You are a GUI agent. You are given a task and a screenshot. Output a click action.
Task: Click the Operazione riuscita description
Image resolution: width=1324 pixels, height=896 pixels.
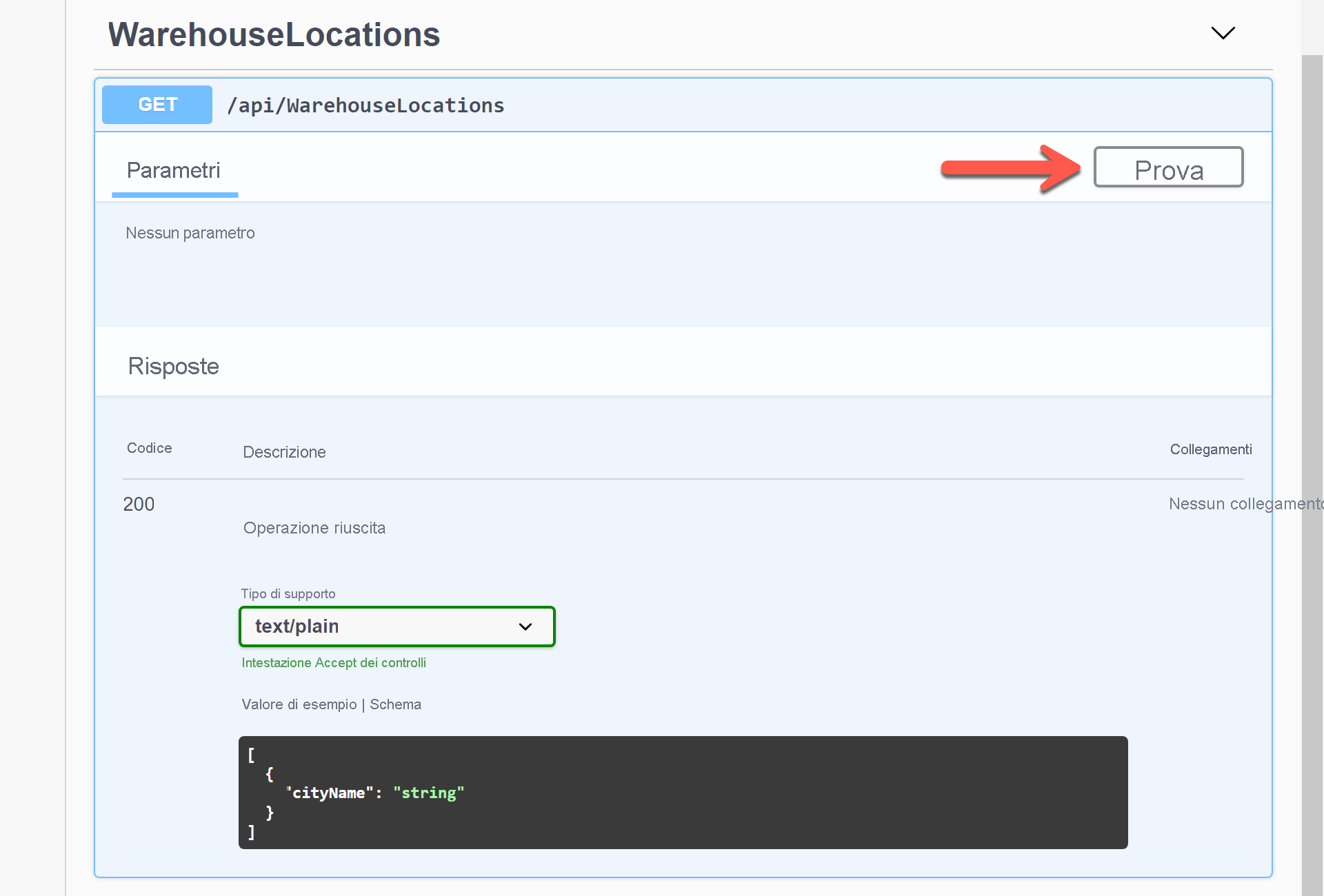(x=314, y=528)
